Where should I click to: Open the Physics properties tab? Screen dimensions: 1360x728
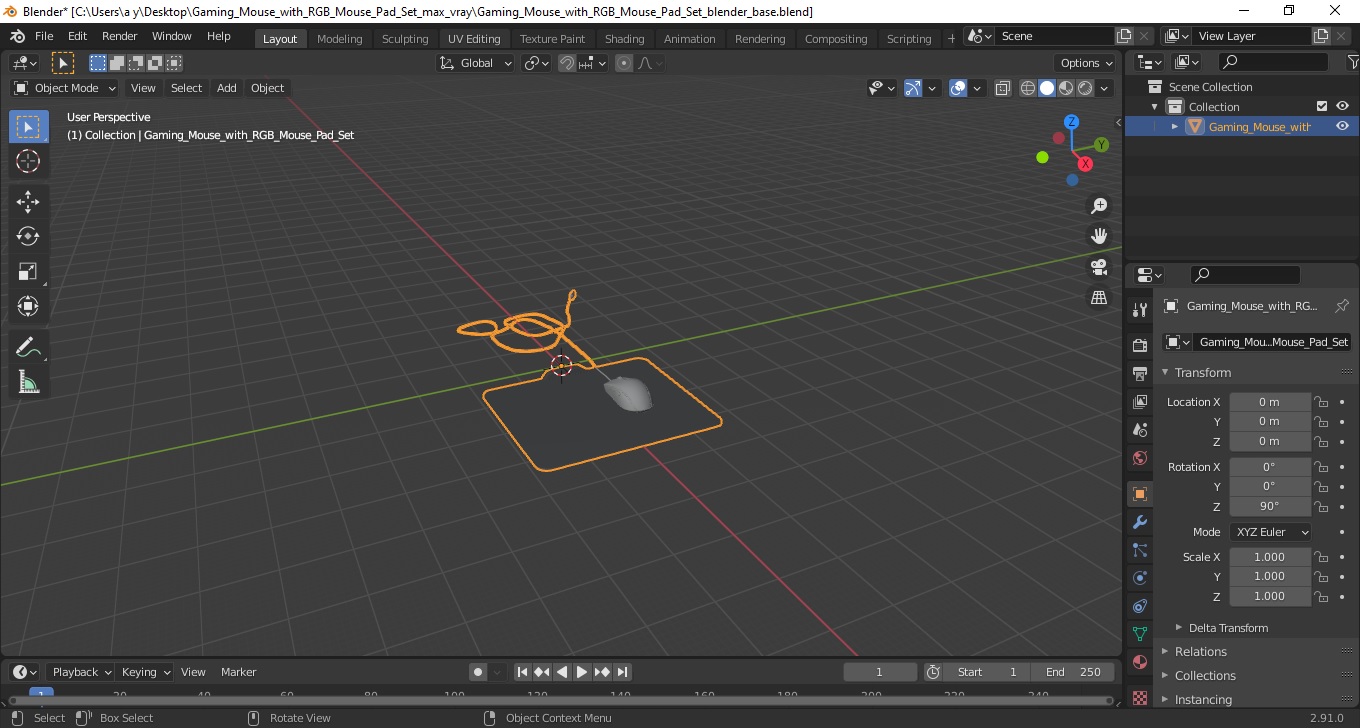coord(1140,578)
